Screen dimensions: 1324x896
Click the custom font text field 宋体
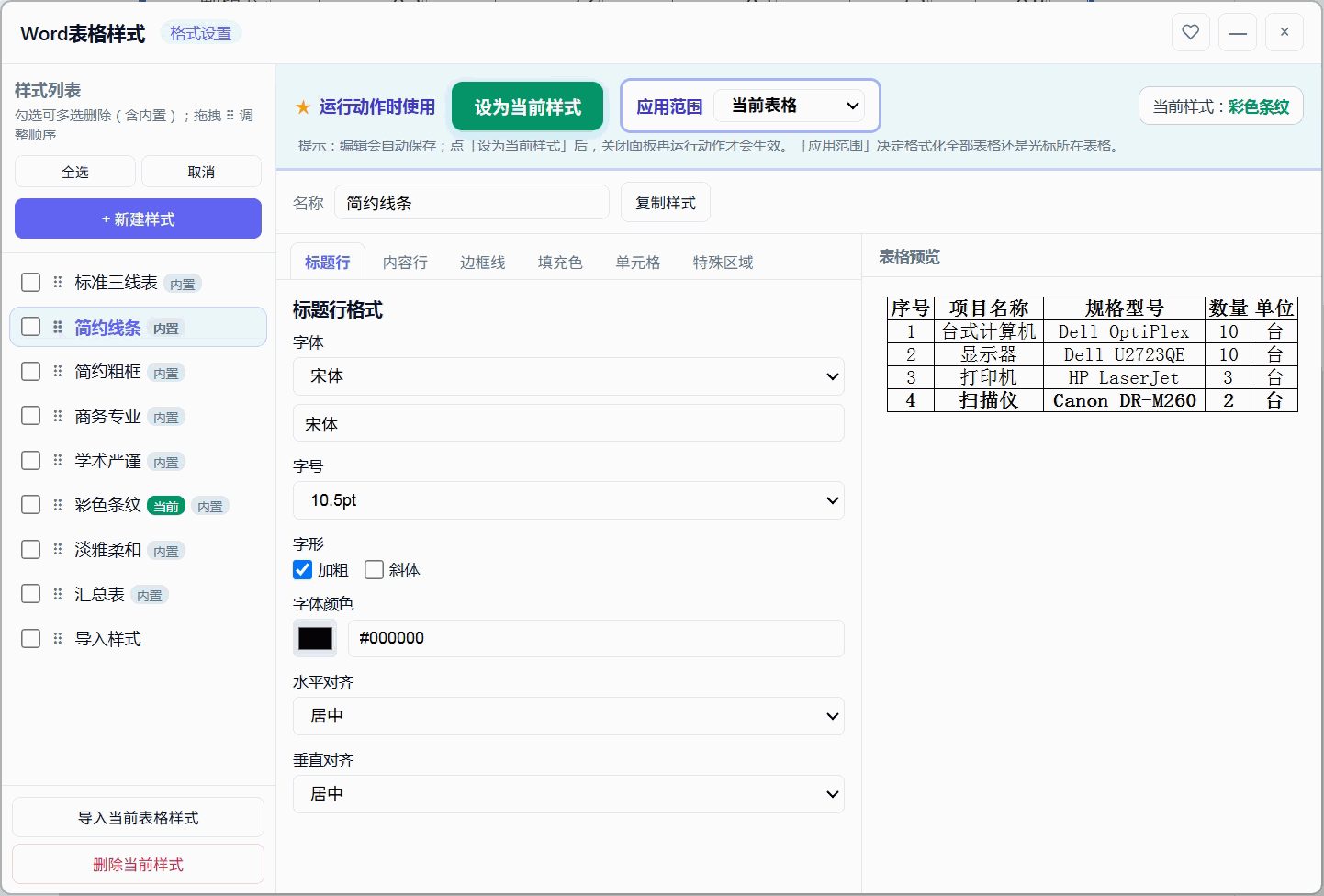[x=568, y=423]
